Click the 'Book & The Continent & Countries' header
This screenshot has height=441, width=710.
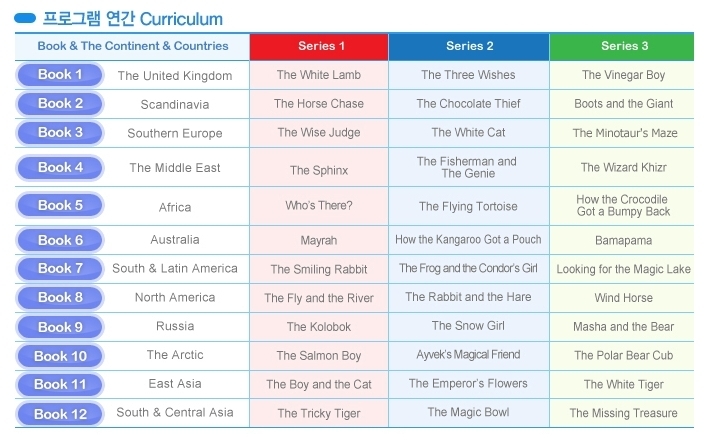tap(133, 46)
